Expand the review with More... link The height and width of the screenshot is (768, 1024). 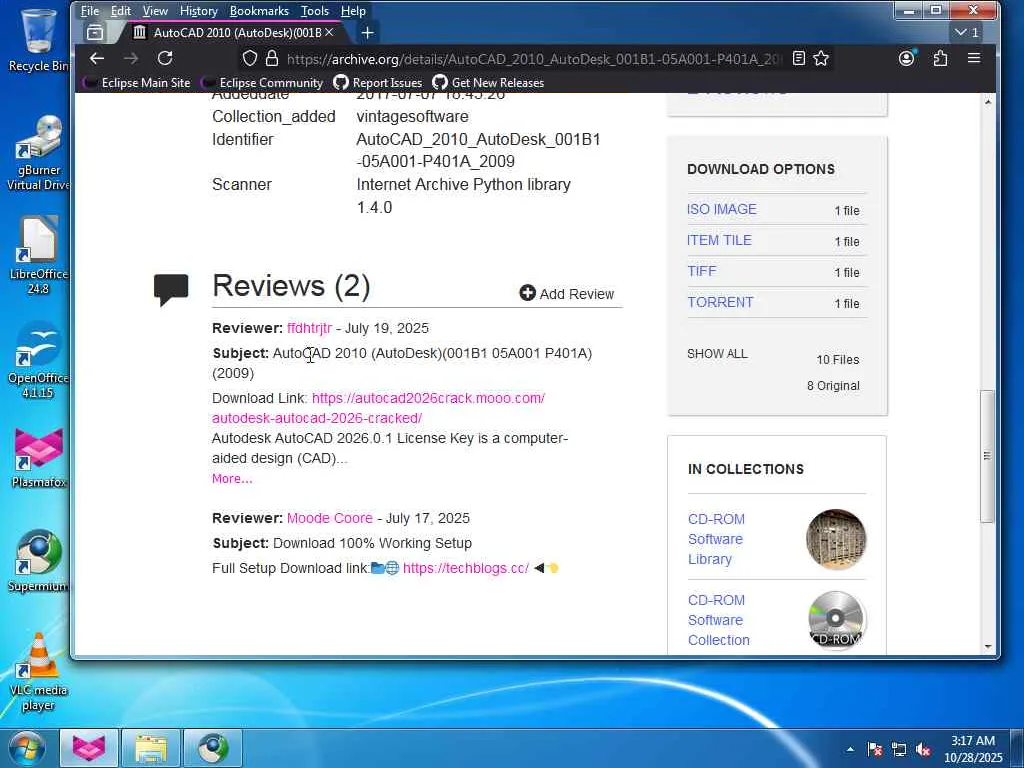(232, 479)
